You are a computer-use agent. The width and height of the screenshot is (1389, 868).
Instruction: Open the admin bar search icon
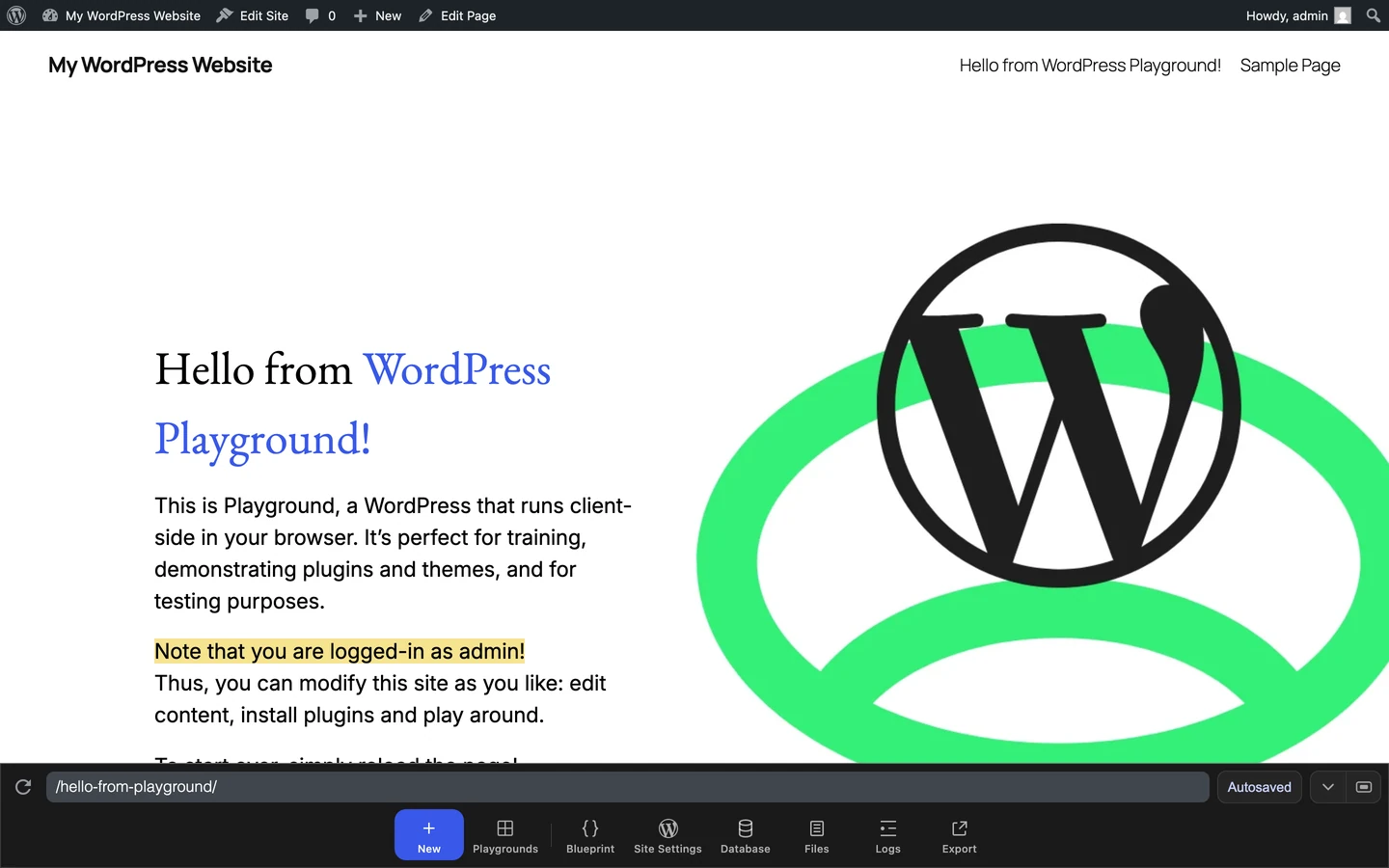tap(1374, 15)
